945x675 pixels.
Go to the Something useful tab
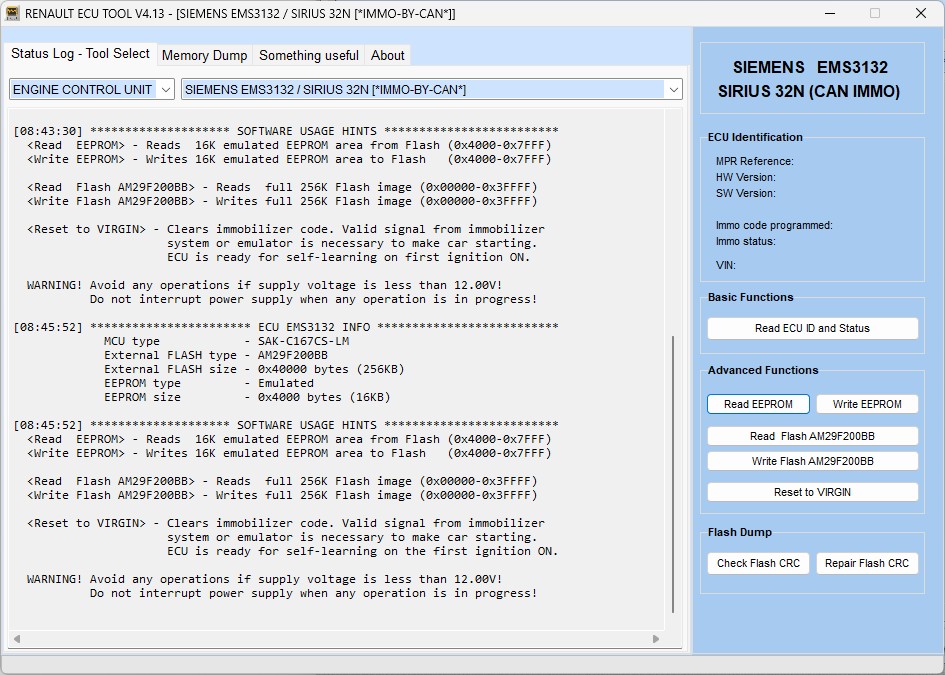(x=309, y=55)
